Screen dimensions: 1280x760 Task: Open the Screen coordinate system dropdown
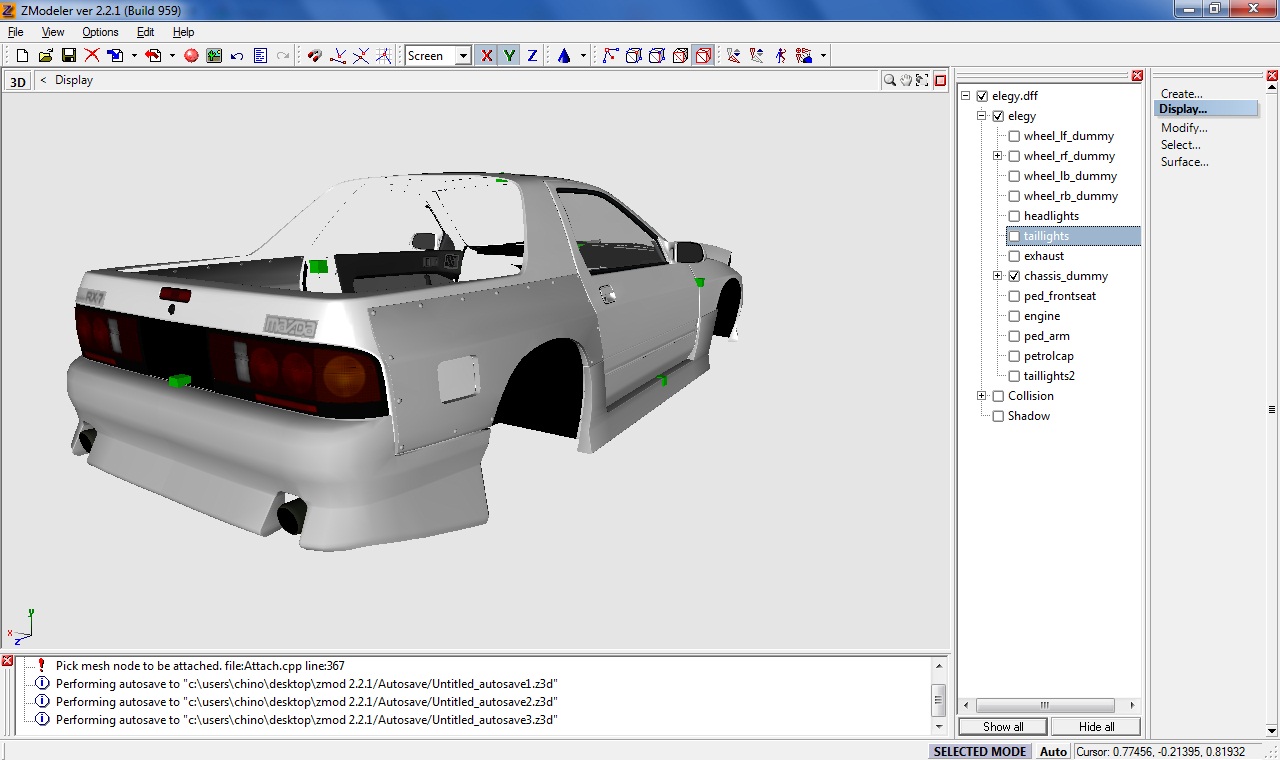[x=463, y=56]
